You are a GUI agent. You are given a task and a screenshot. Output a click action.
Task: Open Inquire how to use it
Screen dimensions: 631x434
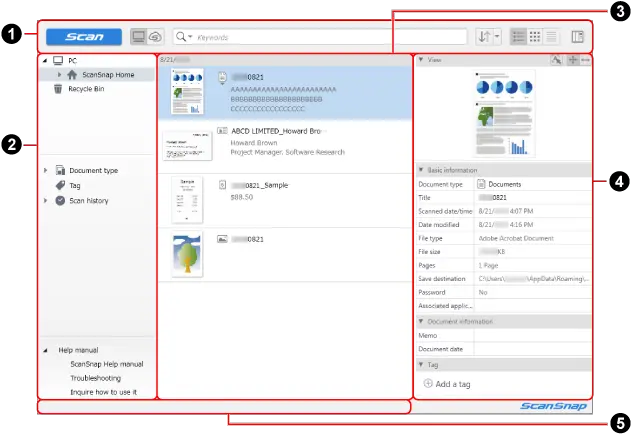click(103, 392)
